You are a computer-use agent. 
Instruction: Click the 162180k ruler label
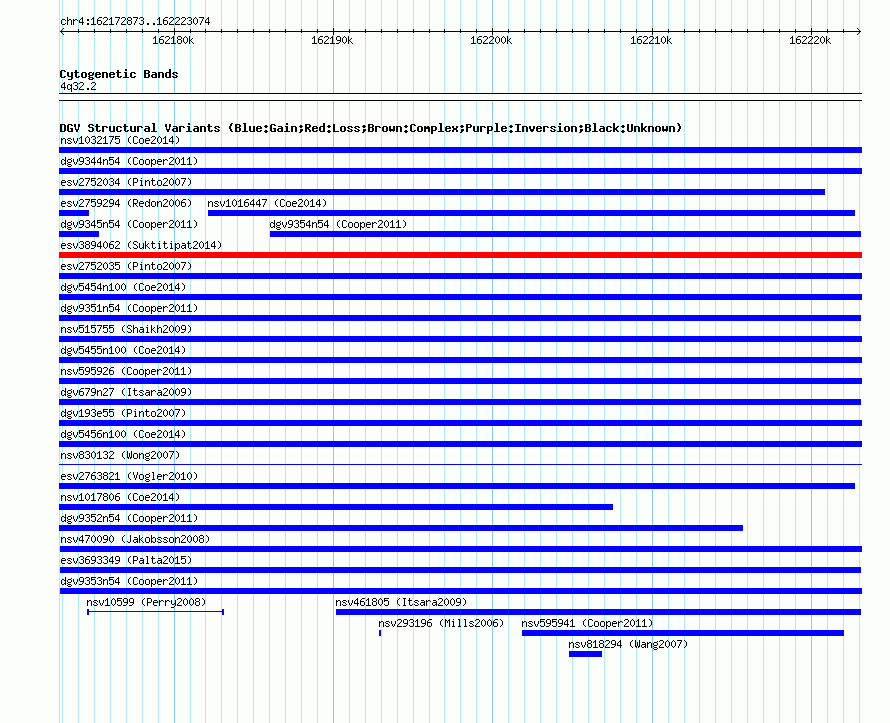click(173, 40)
